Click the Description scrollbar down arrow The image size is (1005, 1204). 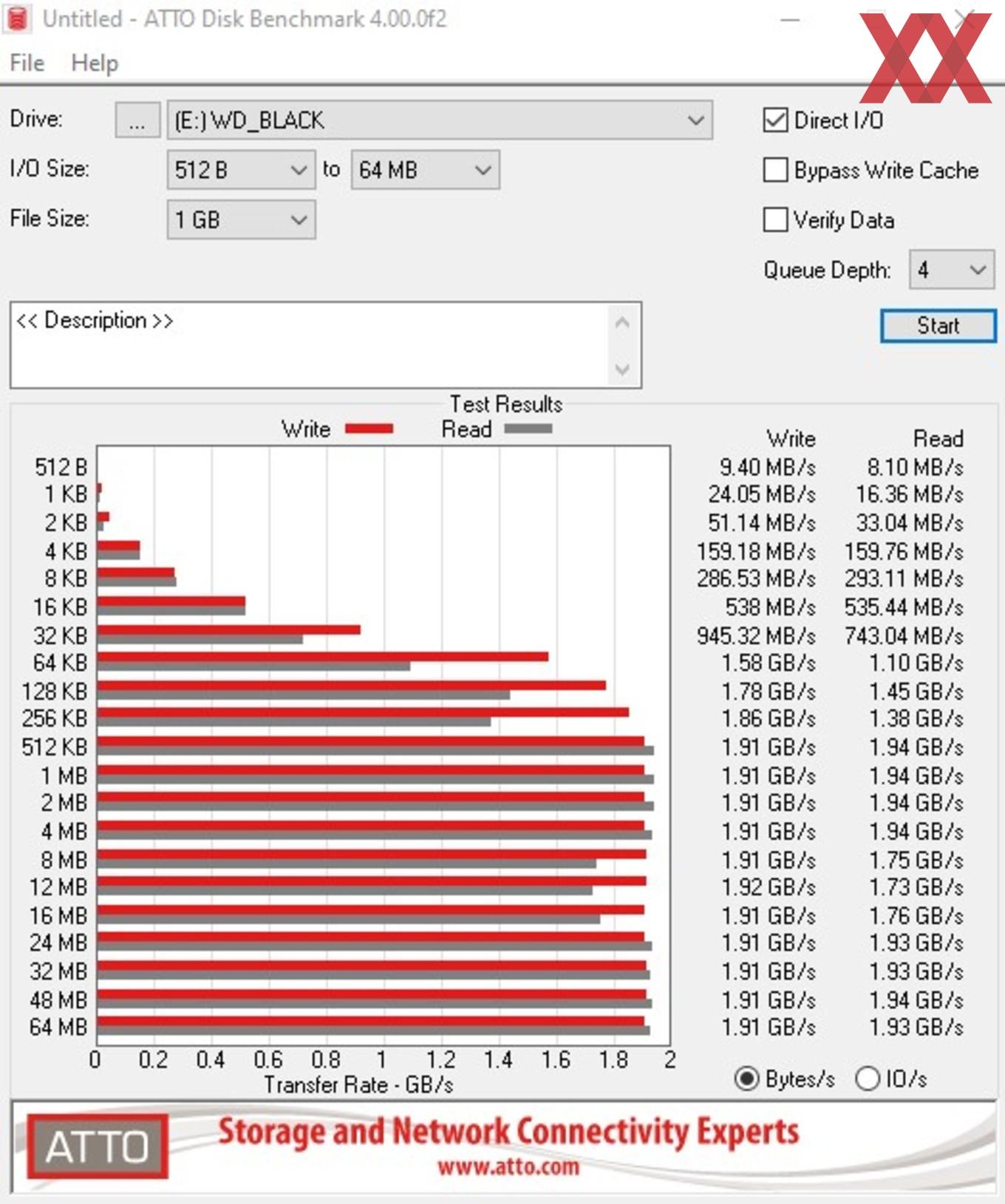pyautogui.click(x=623, y=368)
